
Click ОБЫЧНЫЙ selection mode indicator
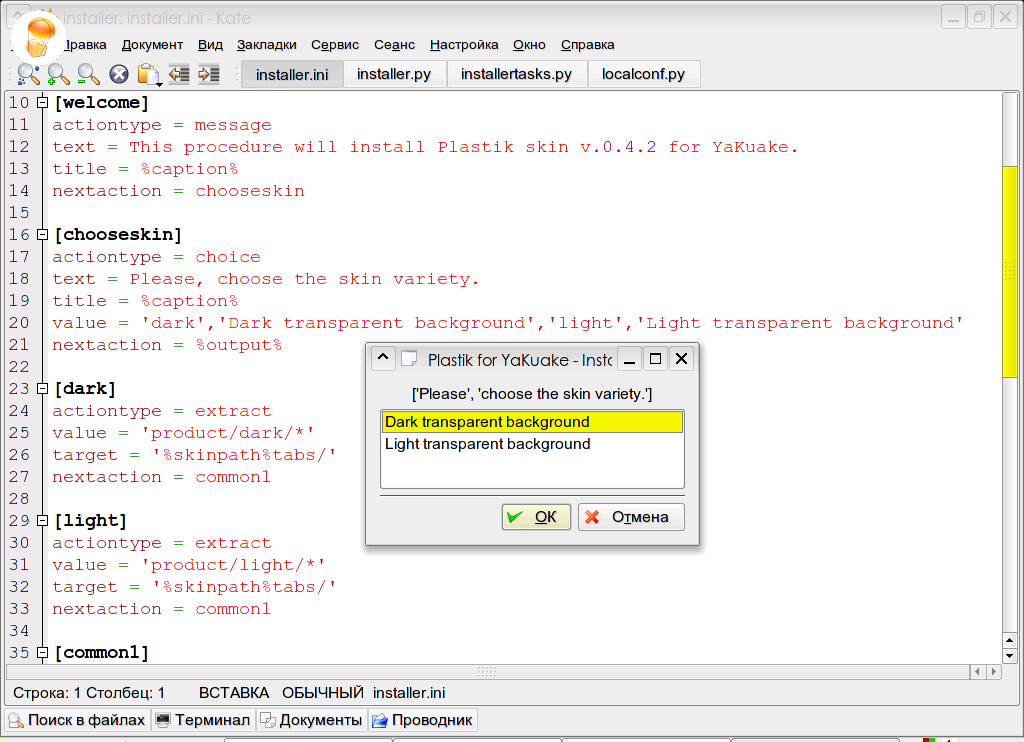pos(323,693)
